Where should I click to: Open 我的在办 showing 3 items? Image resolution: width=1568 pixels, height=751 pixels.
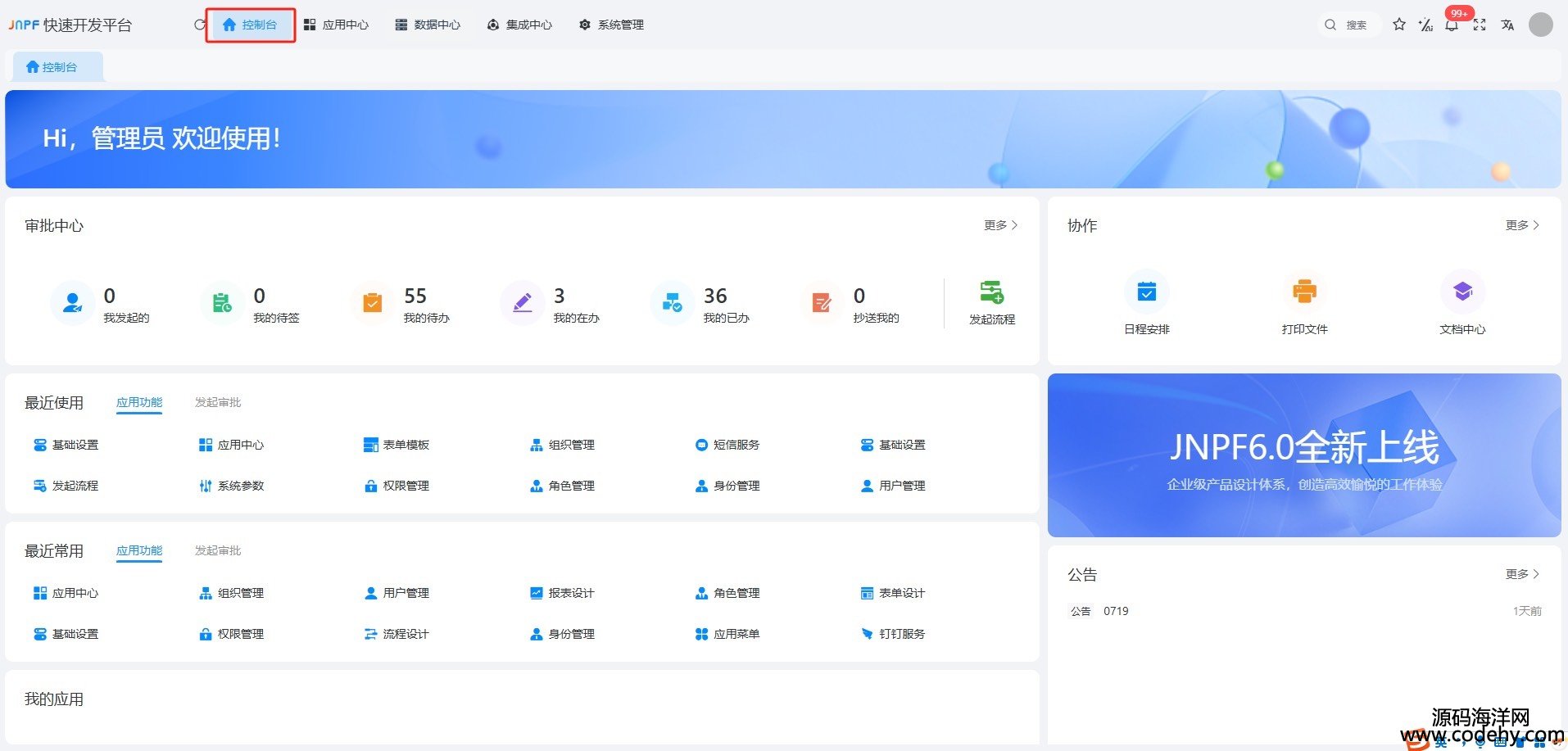[x=551, y=304]
